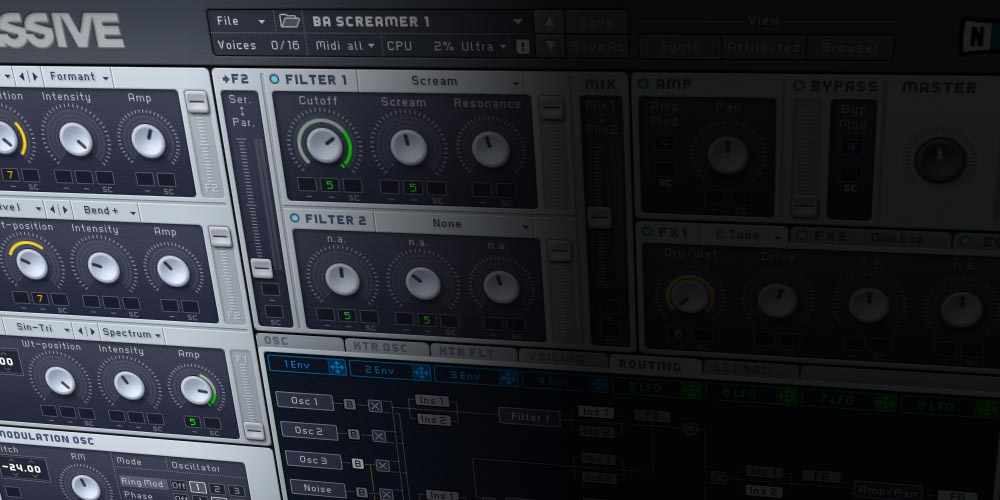Open the Attributes view
The height and width of the screenshot is (500, 1000).
[763, 47]
